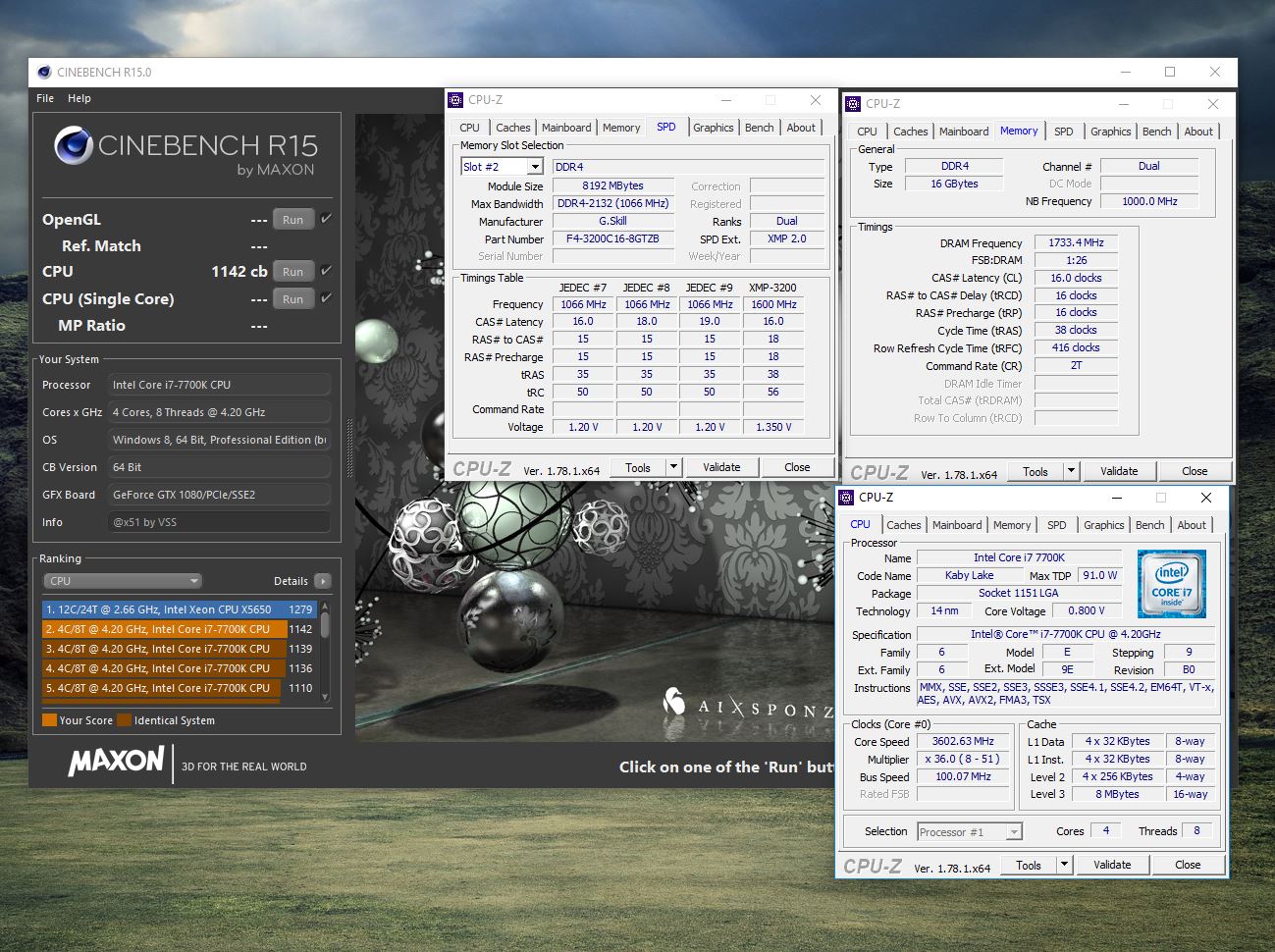Run the CPU benchmark
Image resolution: width=1275 pixels, height=952 pixels.
(292, 272)
